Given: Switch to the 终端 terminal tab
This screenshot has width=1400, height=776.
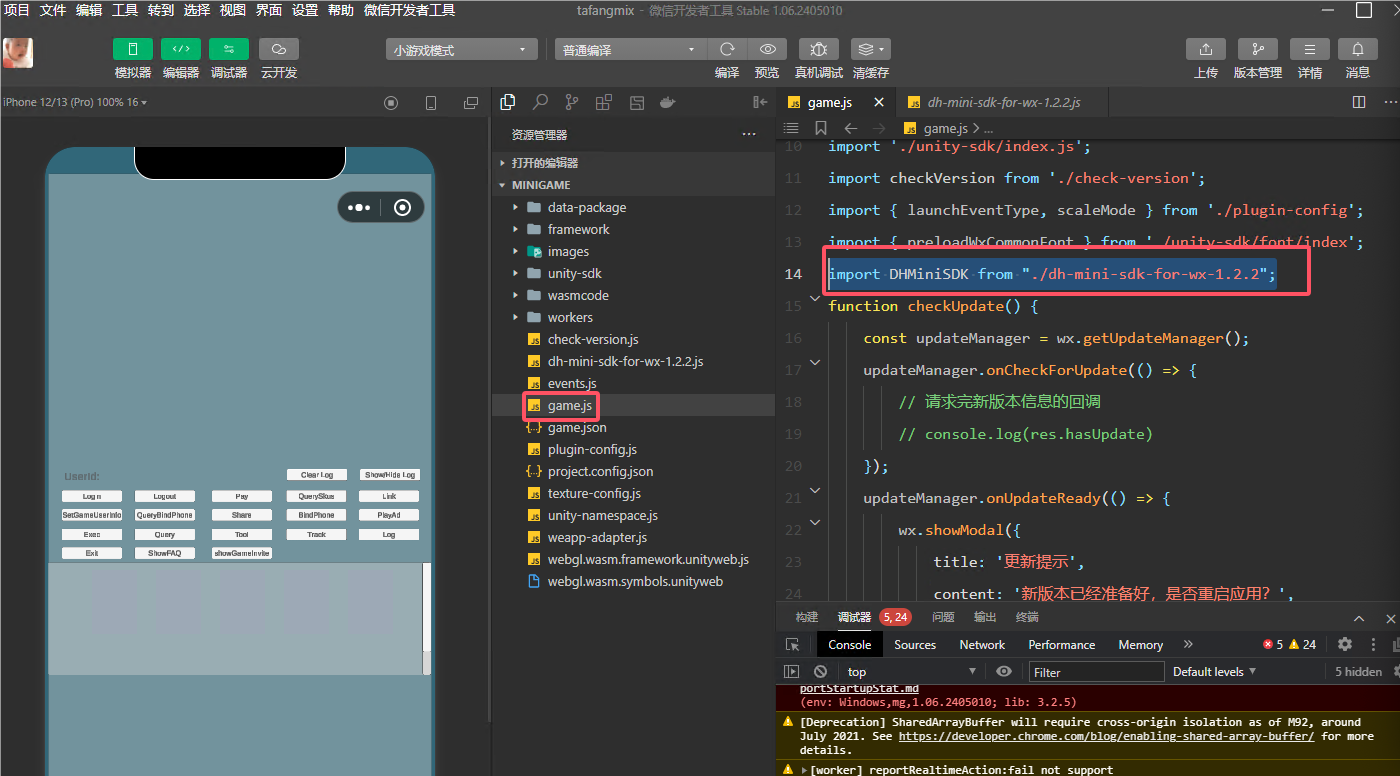Looking at the screenshot, I should tap(1027, 617).
